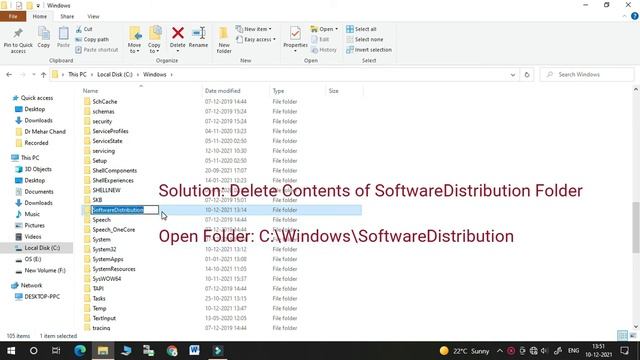Click Edit in the Open group
Image resolution: width=640 pixels, height=360 pixels.
(x=320, y=40)
